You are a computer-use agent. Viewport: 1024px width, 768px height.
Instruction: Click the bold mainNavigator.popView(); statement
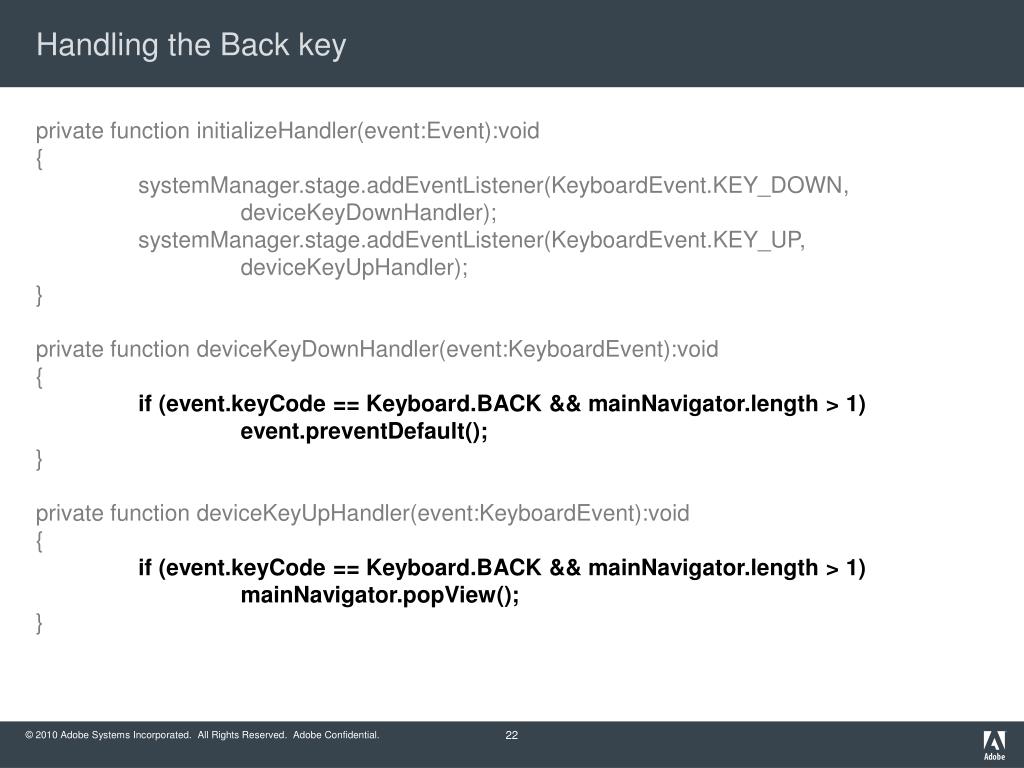[379, 596]
